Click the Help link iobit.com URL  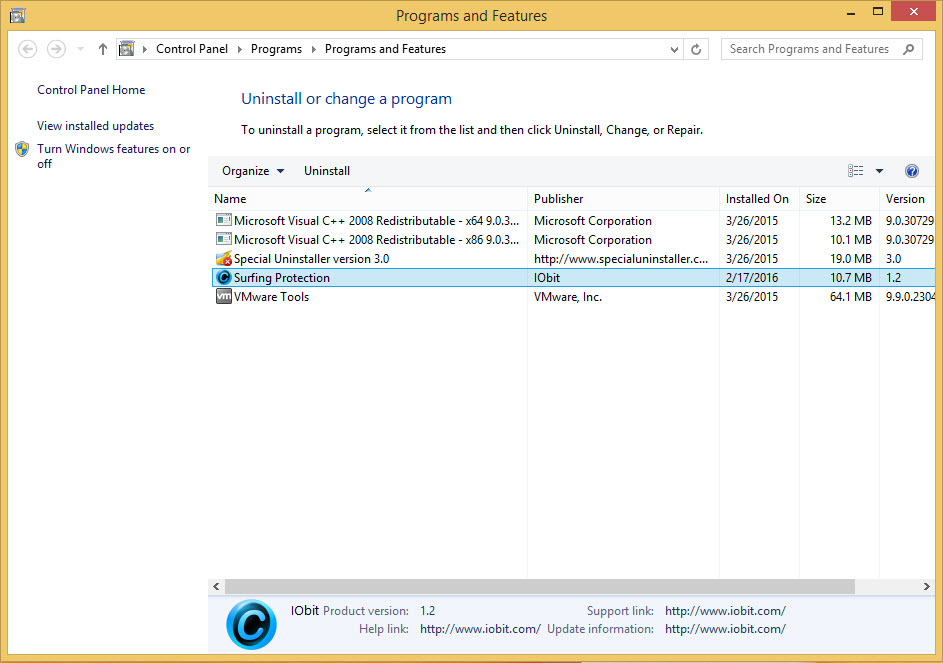(480, 629)
